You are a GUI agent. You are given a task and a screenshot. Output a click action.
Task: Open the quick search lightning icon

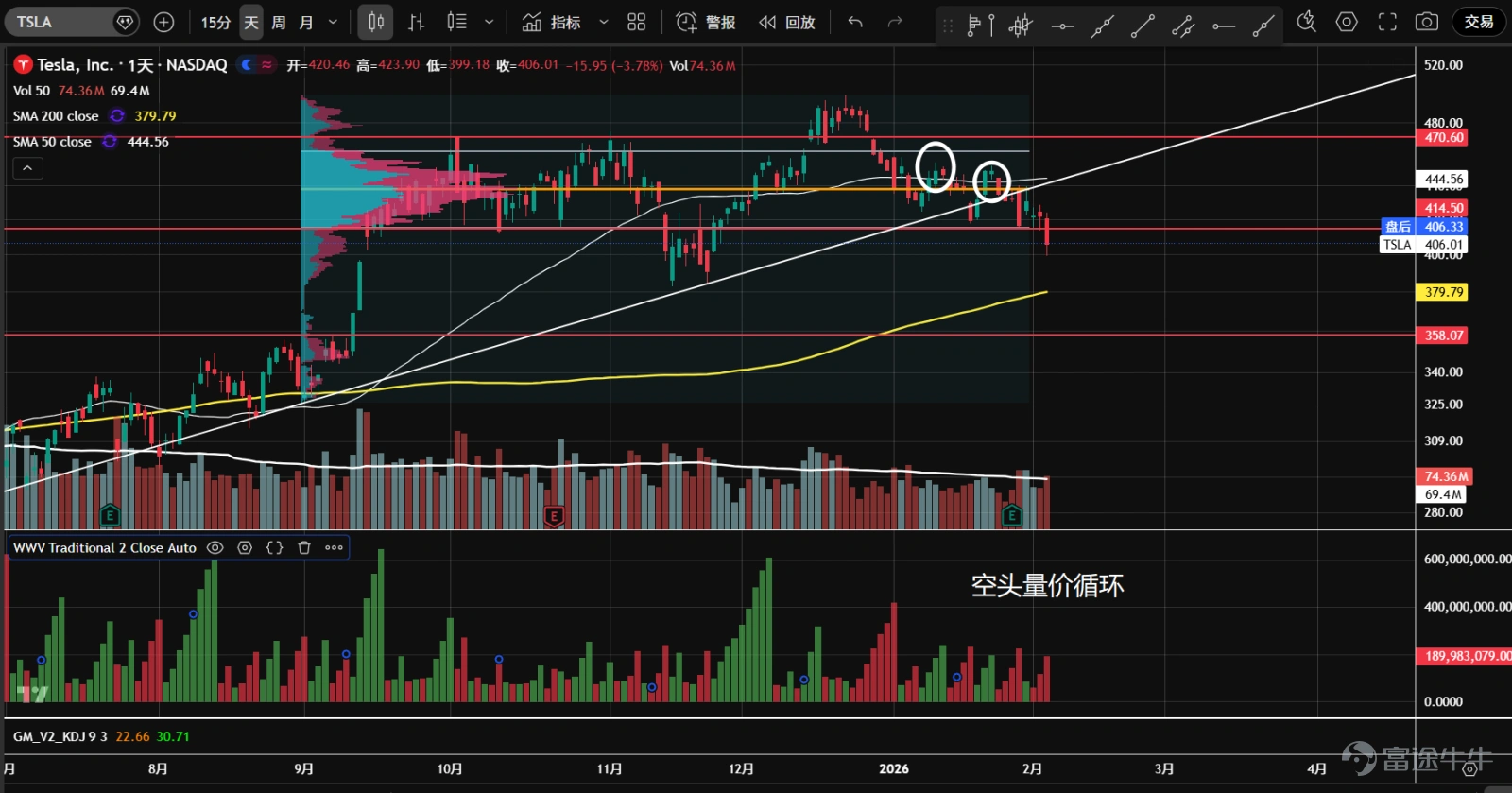[x=1307, y=22]
